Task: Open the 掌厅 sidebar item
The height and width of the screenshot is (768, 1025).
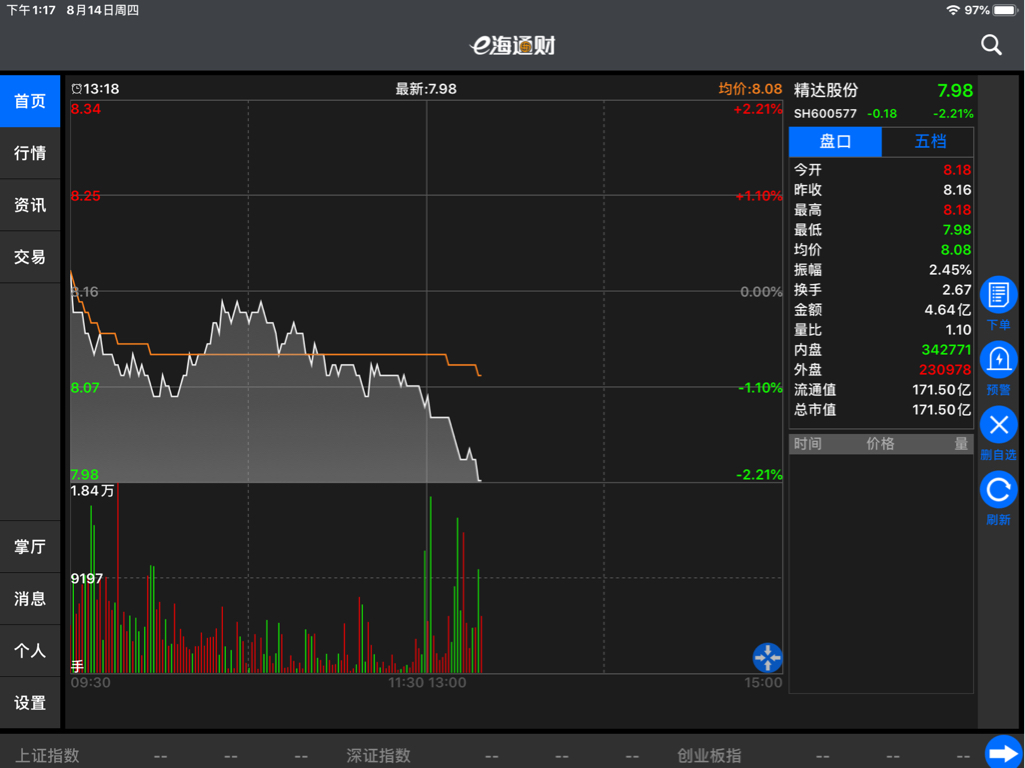Action: (x=30, y=547)
